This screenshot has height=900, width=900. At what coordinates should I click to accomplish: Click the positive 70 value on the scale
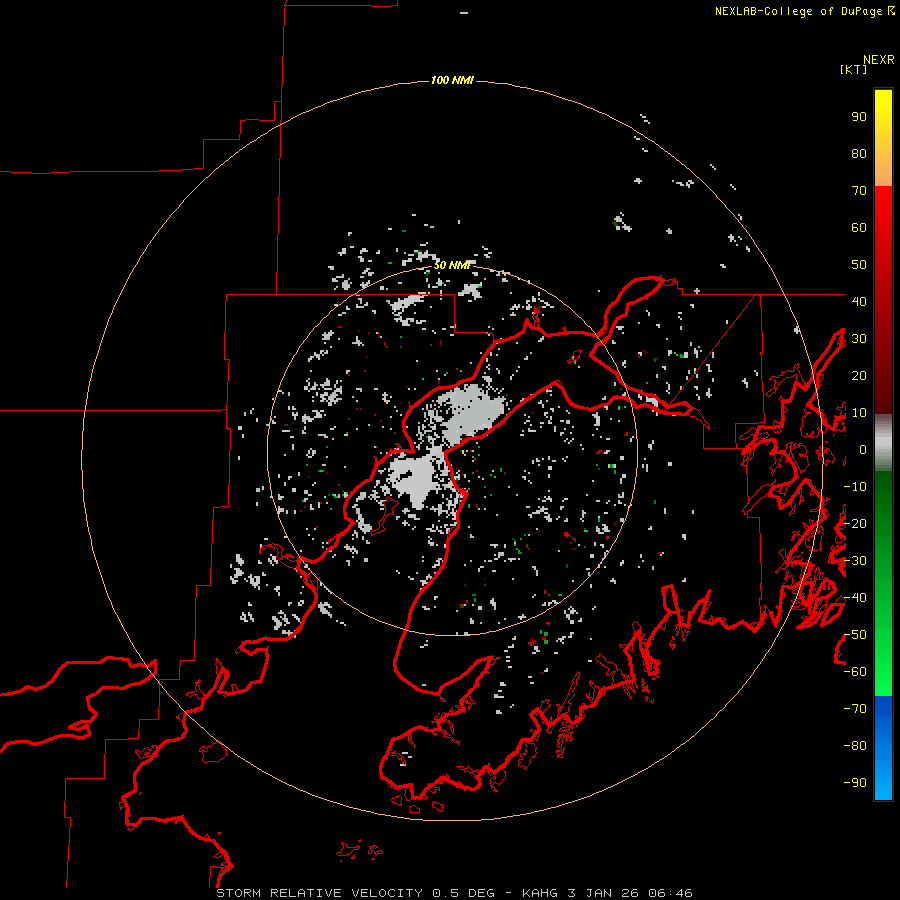tap(859, 191)
